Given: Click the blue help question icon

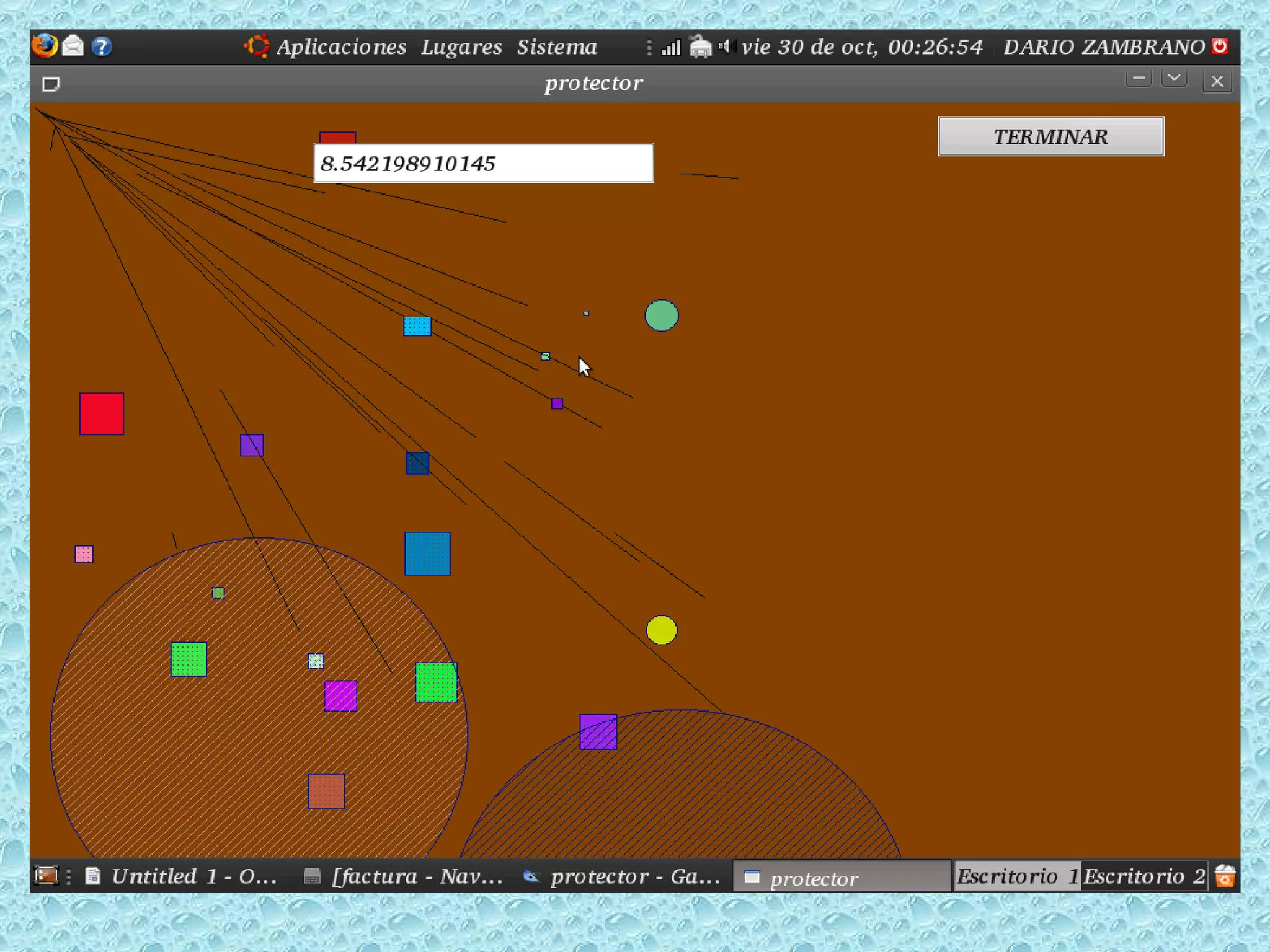Looking at the screenshot, I should pyautogui.click(x=102, y=46).
